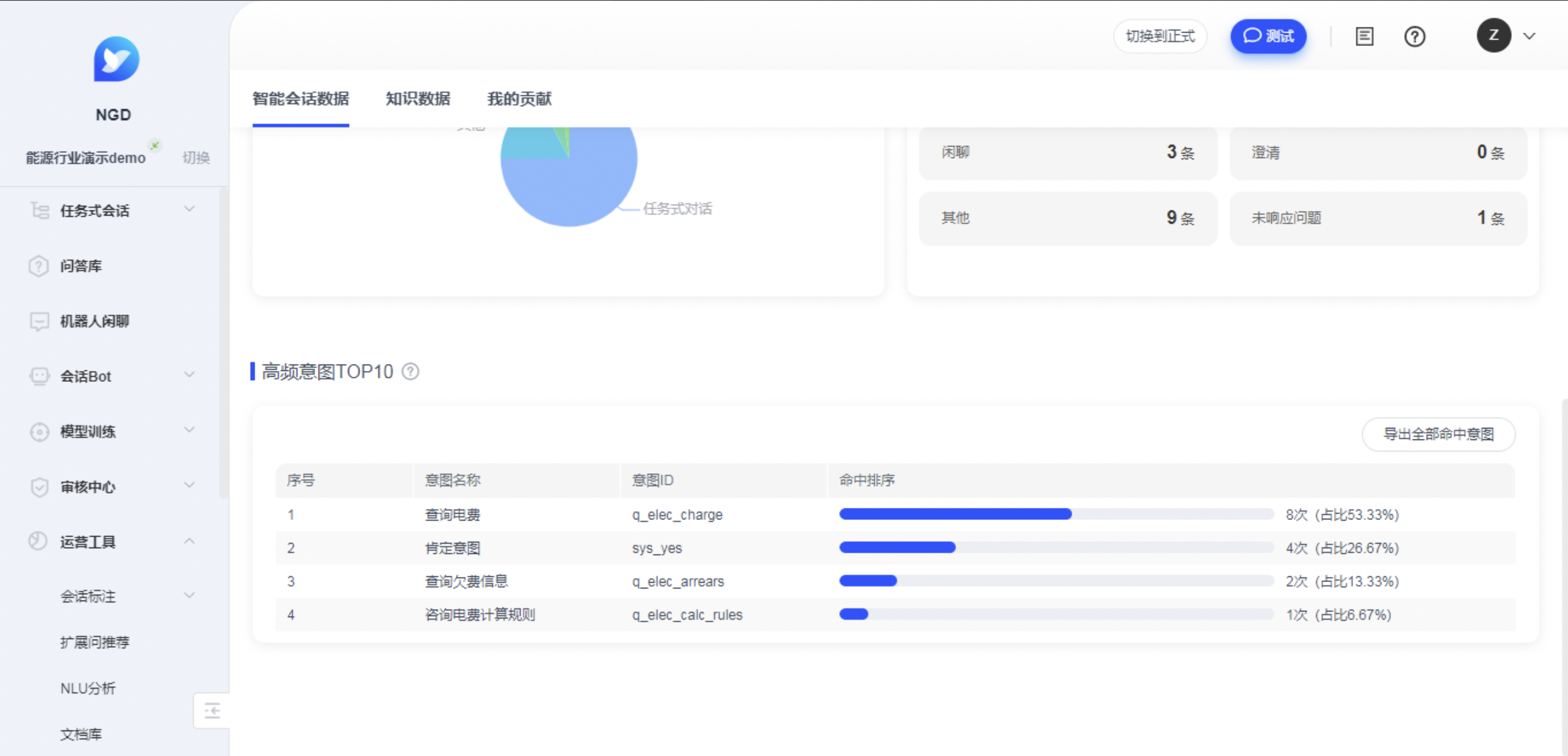The width and height of the screenshot is (1568, 756).
Task: Click the 会话Bot robot icon
Action: click(x=39, y=376)
